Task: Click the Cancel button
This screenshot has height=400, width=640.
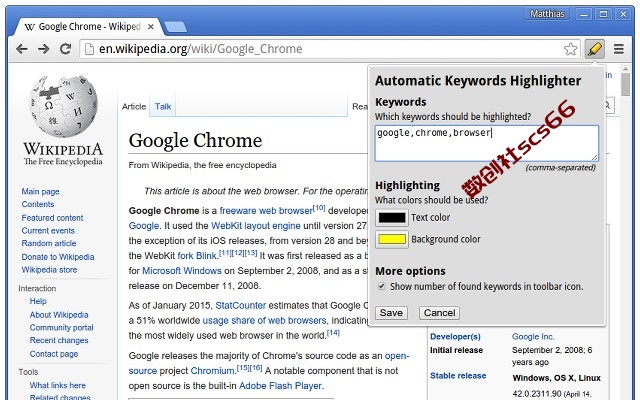Action: click(x=439, y=313)
